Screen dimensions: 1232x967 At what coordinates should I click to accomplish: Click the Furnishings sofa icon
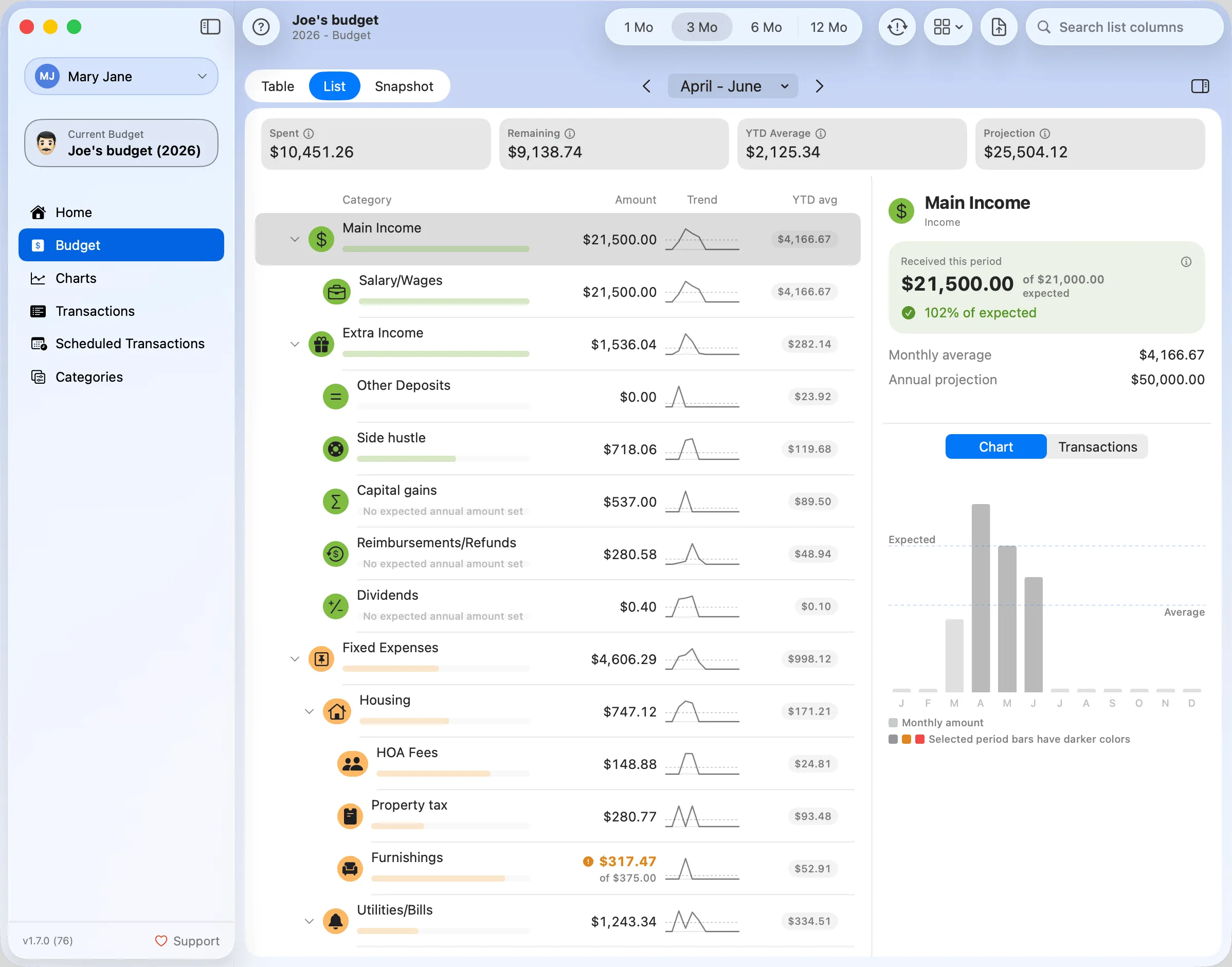coord(350,869)
